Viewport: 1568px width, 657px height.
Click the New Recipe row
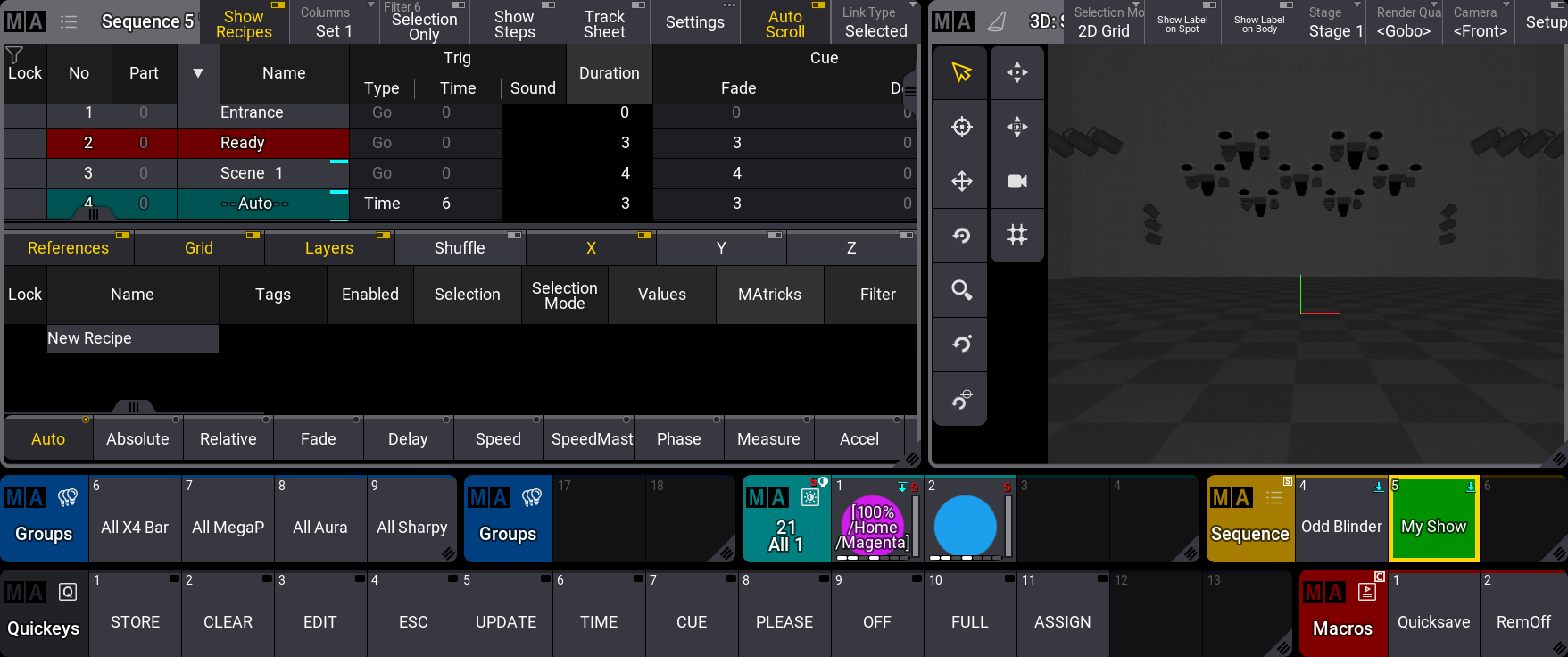132,338
